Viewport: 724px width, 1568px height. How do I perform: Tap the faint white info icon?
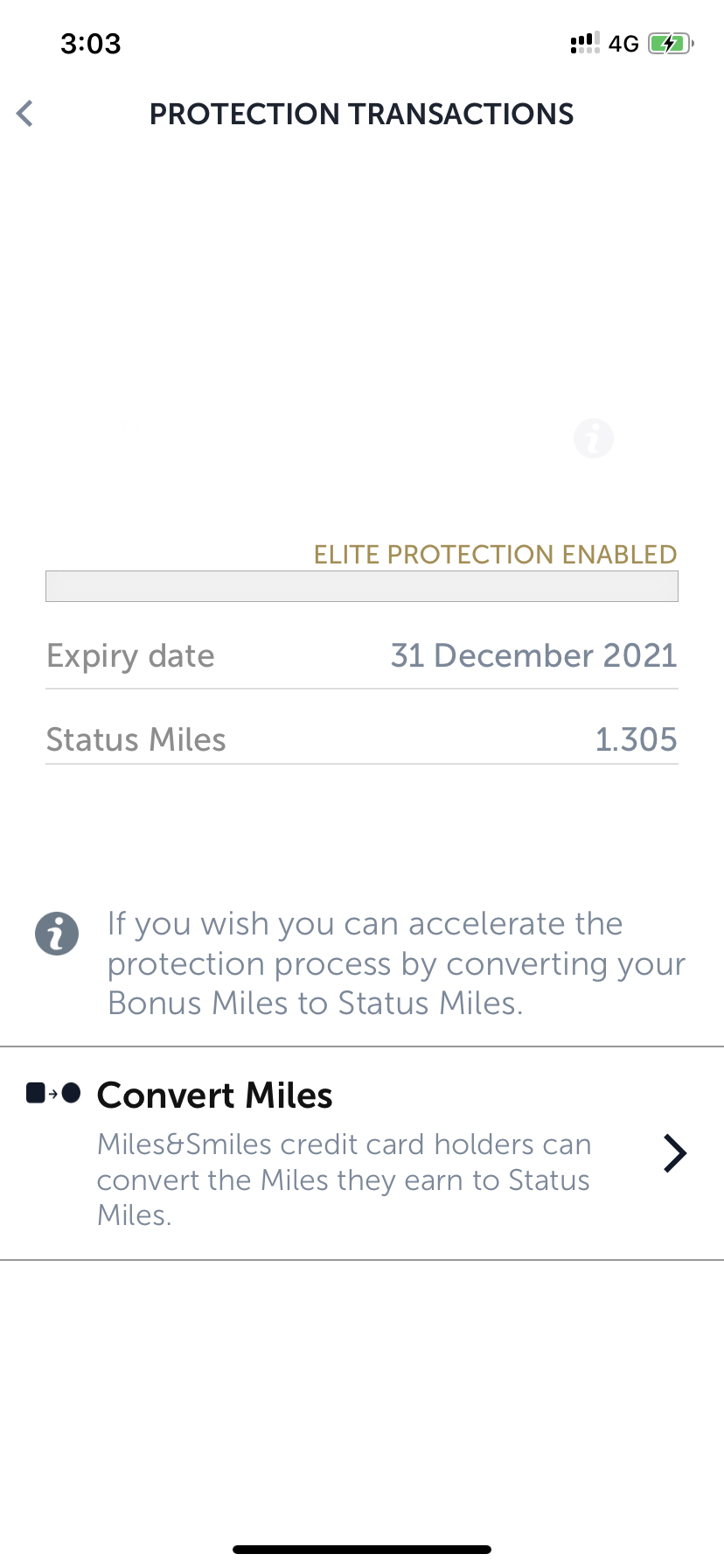pos(594,437)
